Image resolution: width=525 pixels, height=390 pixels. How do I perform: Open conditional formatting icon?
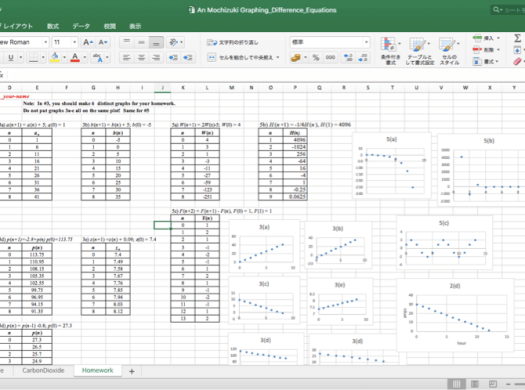(390, 51)
